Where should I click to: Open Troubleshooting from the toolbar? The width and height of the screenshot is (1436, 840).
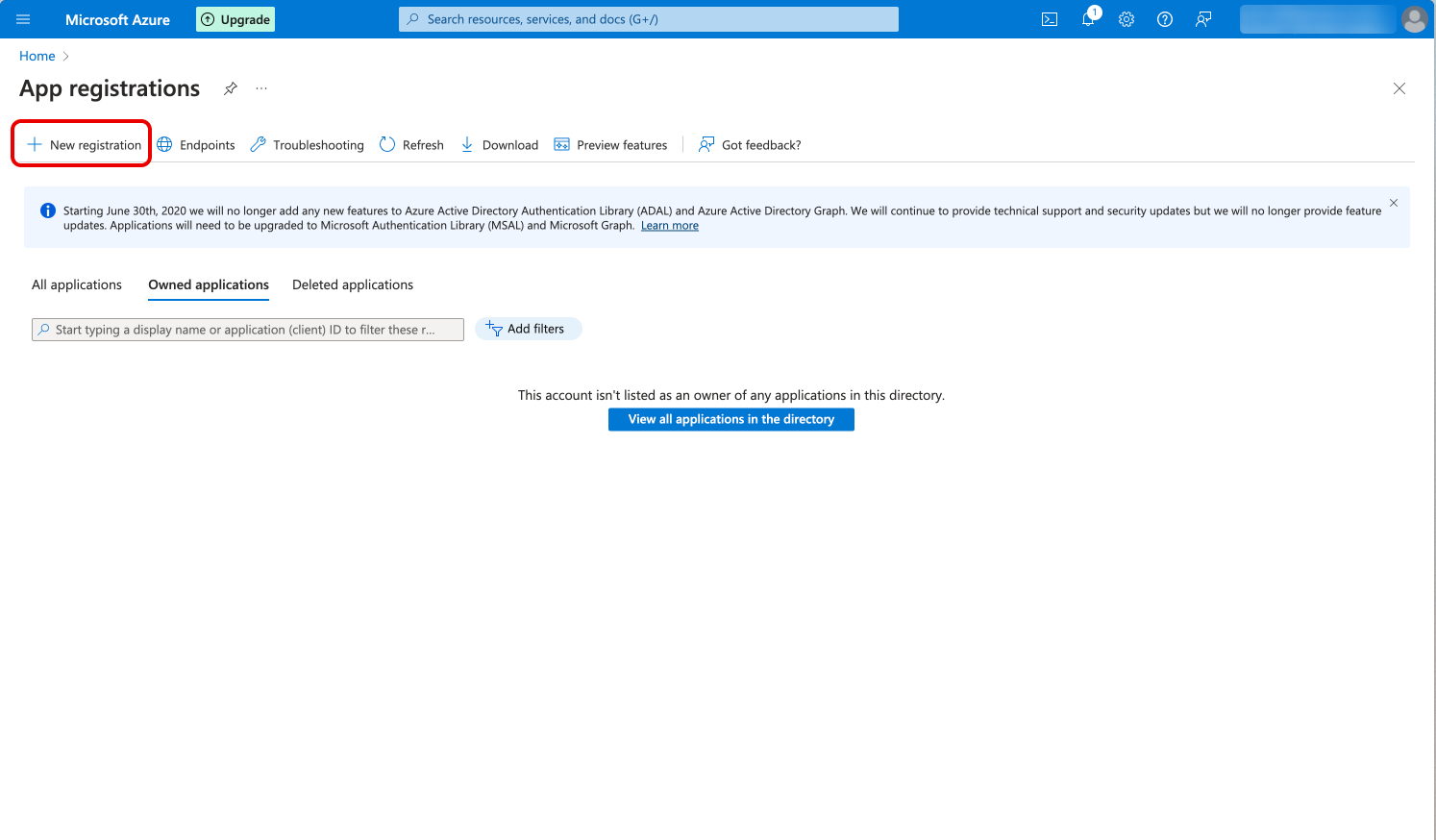pyautogui.click(x=307, y=145)
